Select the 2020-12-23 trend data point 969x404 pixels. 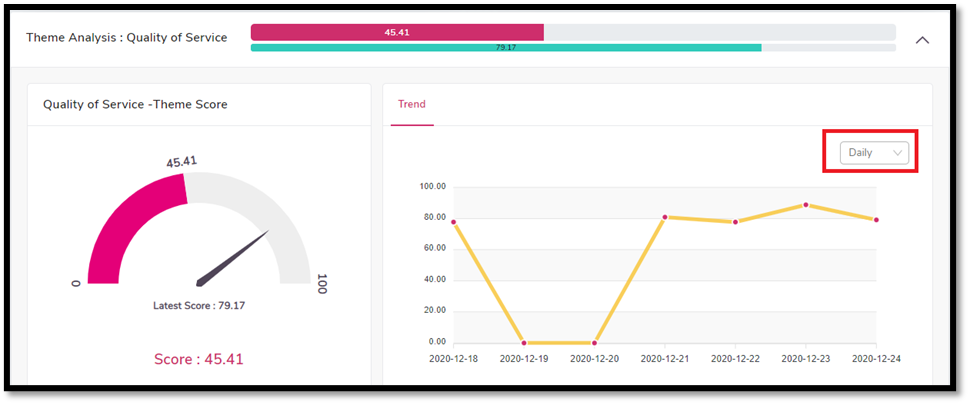tap(806, 204)
